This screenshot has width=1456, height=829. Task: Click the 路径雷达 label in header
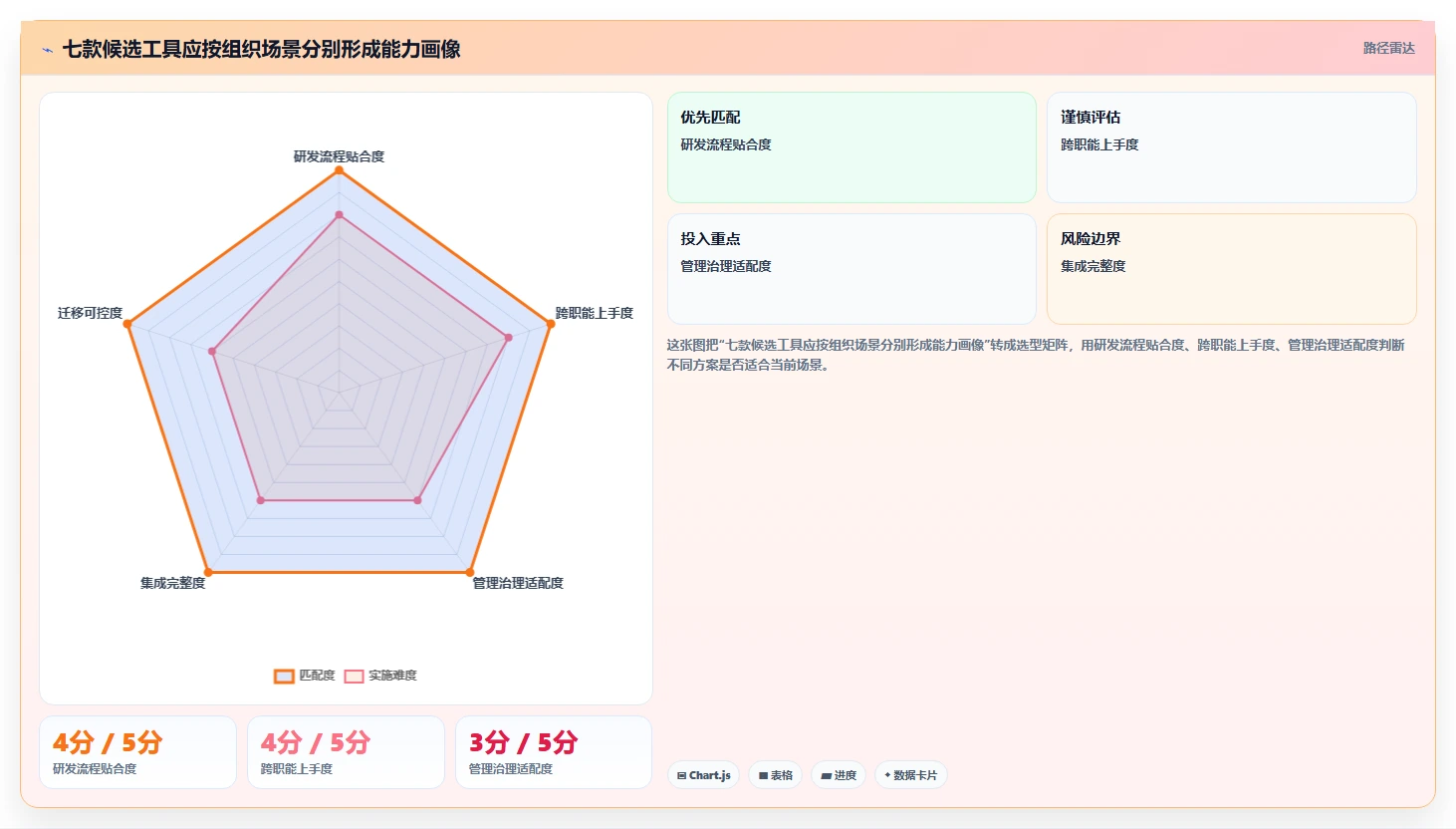click(1388, 48)
